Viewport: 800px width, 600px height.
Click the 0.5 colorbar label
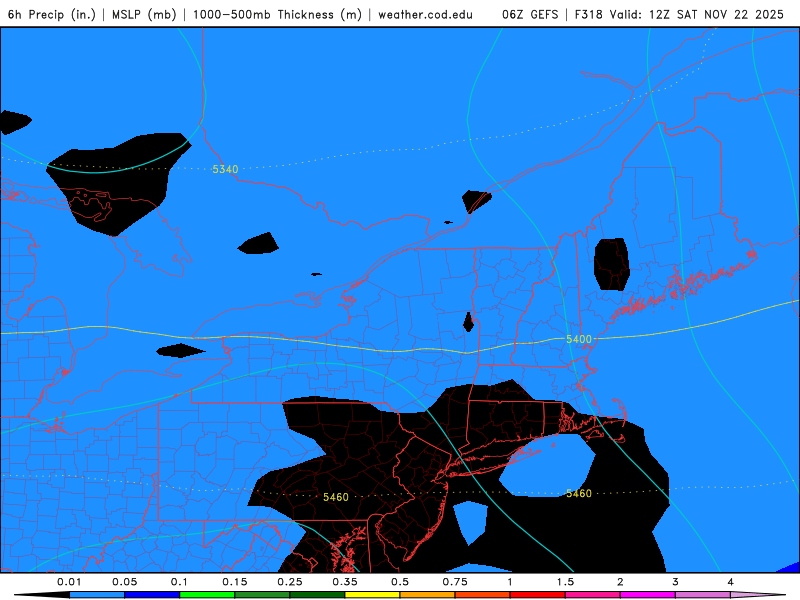pos(400,582)
